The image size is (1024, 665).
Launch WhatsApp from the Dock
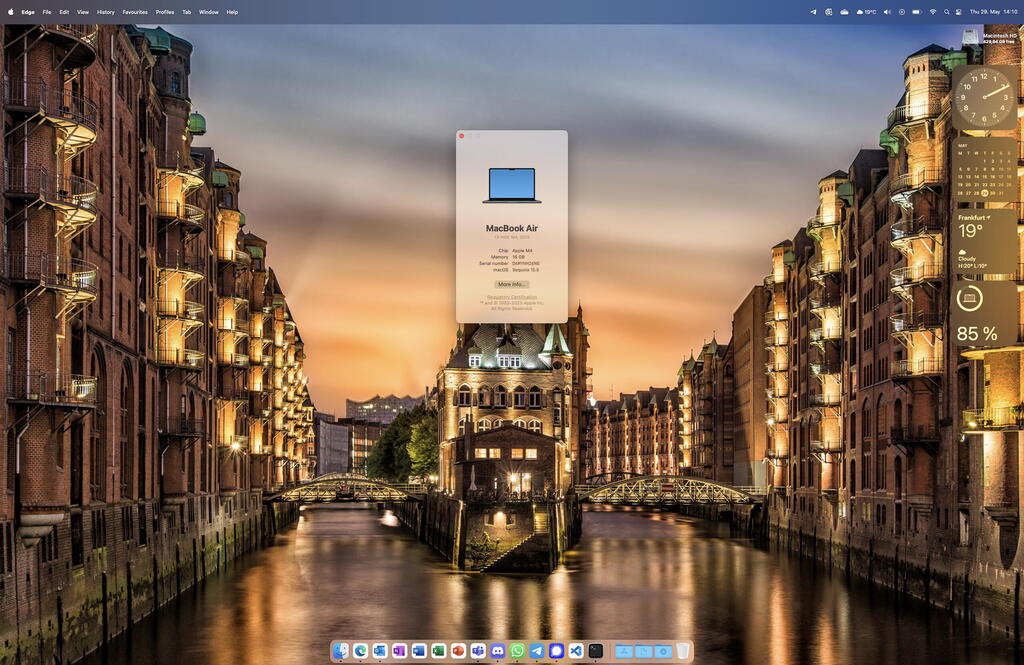point(517,651)
